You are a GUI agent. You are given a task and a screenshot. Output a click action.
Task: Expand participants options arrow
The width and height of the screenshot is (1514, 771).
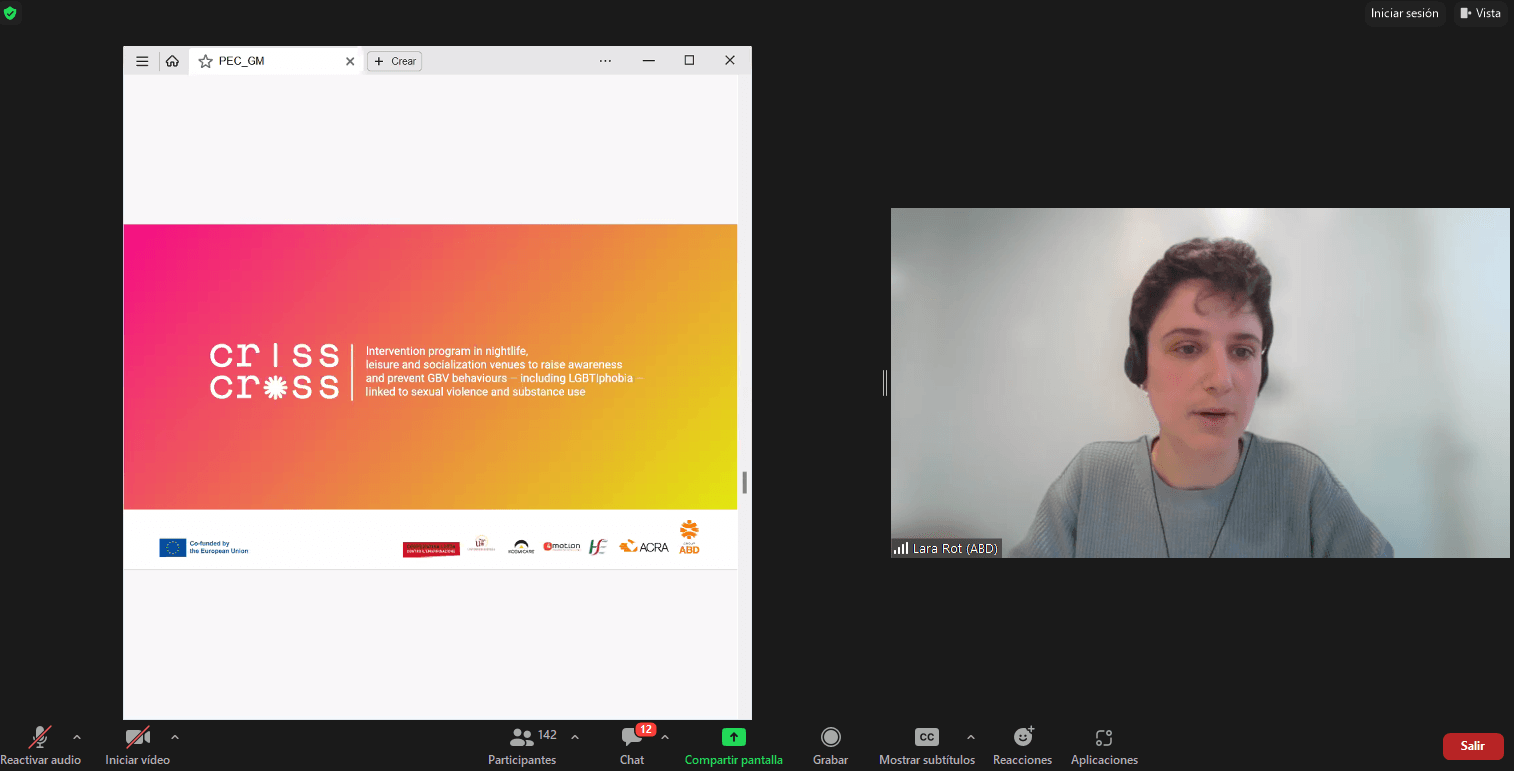(575, 737)
